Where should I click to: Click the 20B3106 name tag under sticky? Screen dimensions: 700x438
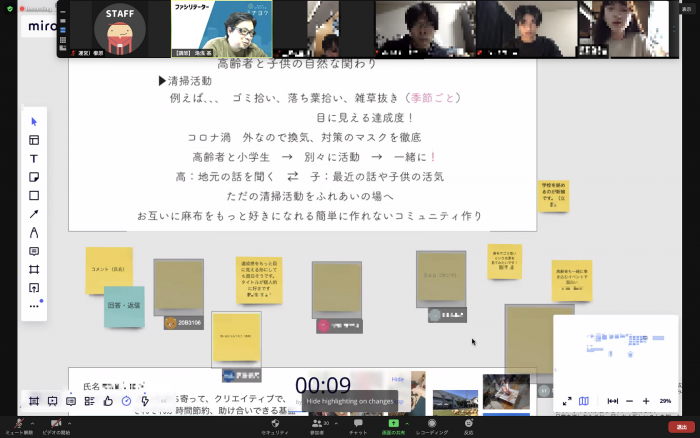pyautogui.click(x=184, y=322)
